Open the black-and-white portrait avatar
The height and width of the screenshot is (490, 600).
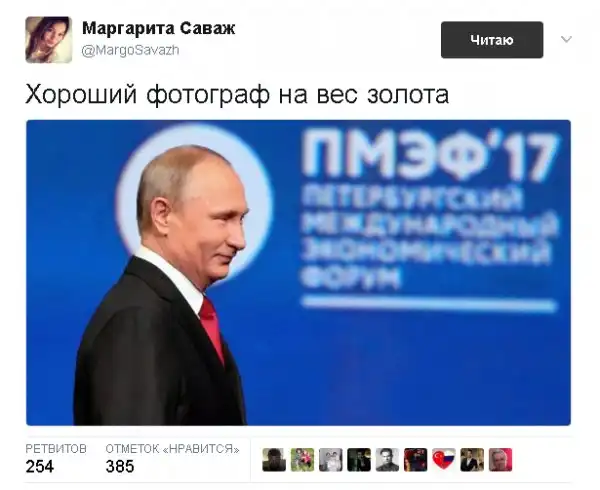click(x=387, y=460)
